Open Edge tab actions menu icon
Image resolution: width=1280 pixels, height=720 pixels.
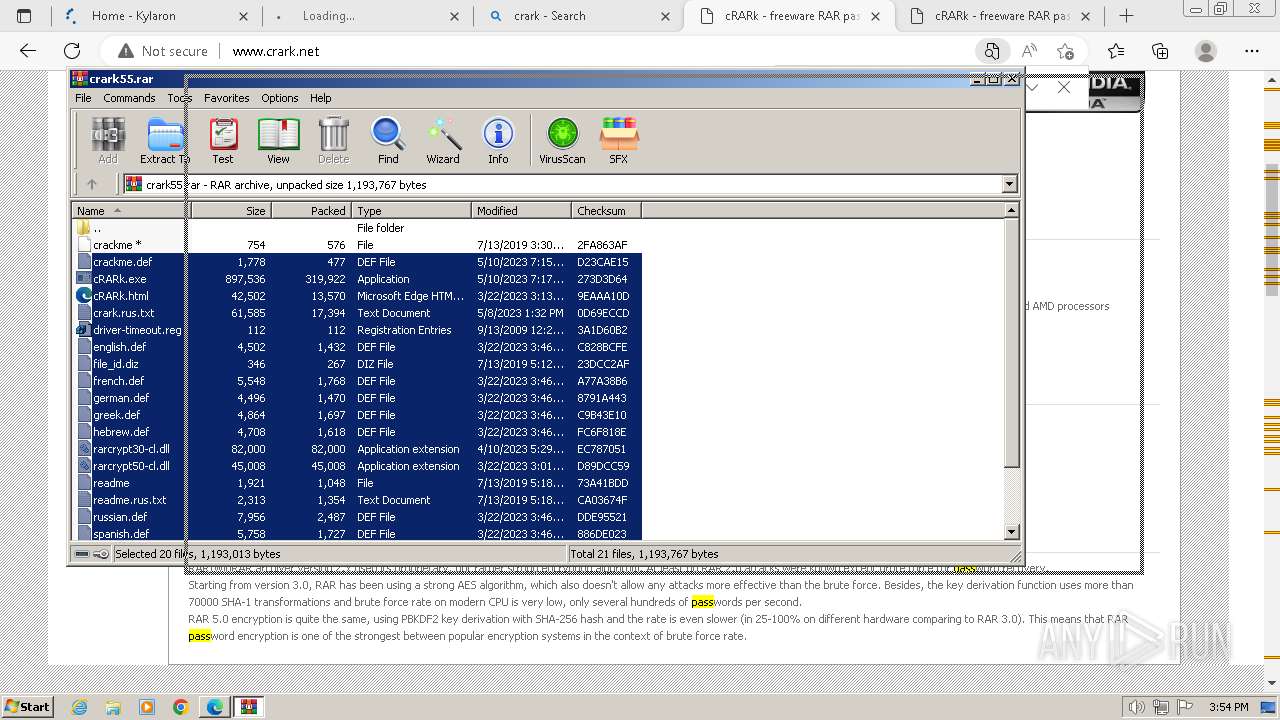(x=24, y=16)
